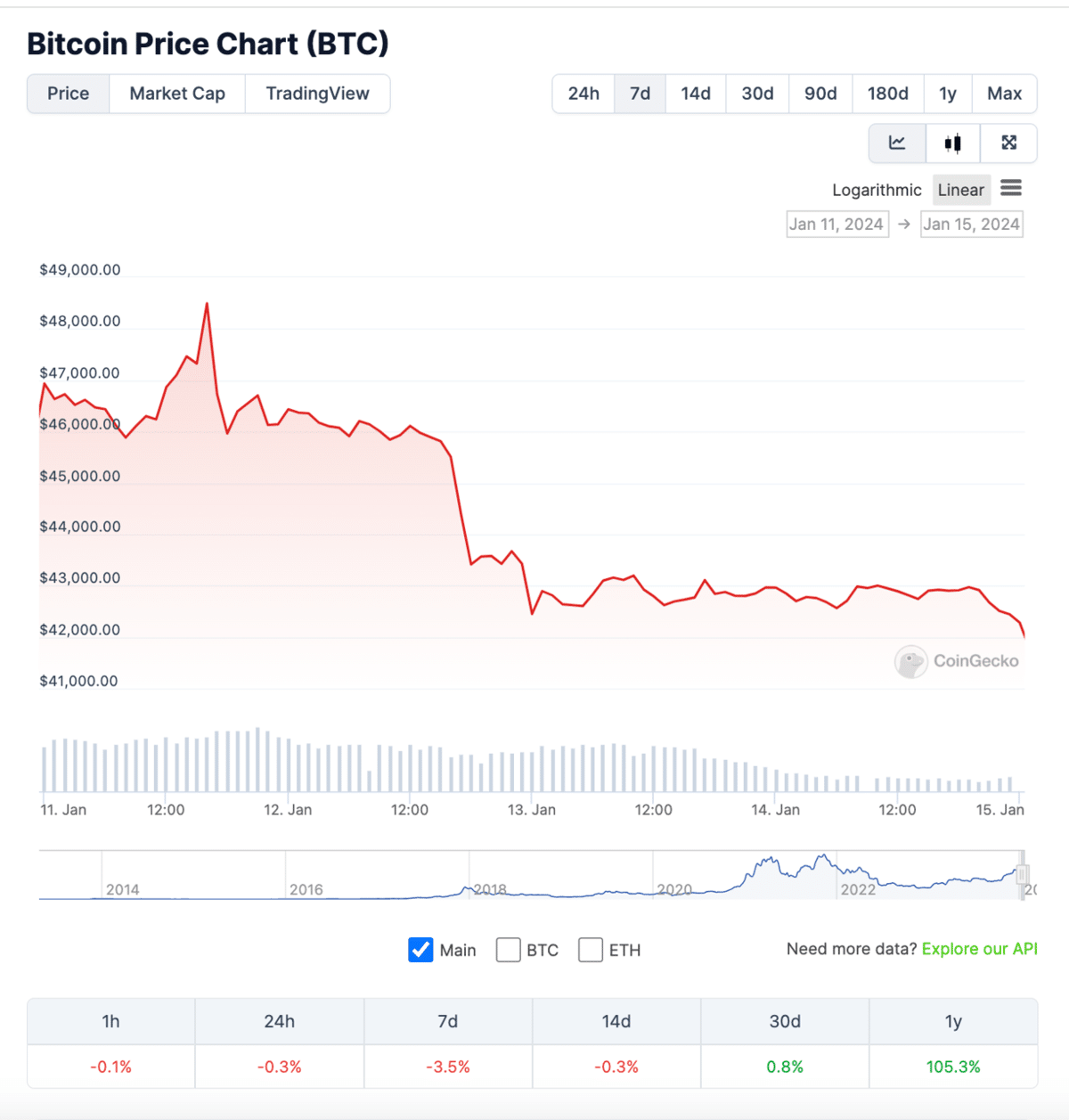Screen dimensions: 1069x1120
Task: Switch the chart scale to Logarithmic
Action: coord(877,189)
